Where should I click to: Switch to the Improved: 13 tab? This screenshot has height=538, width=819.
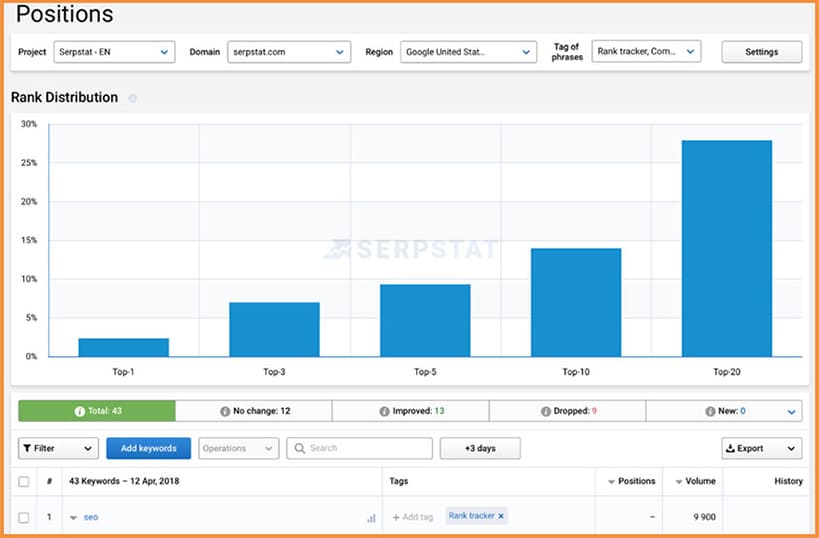[411, 411]
